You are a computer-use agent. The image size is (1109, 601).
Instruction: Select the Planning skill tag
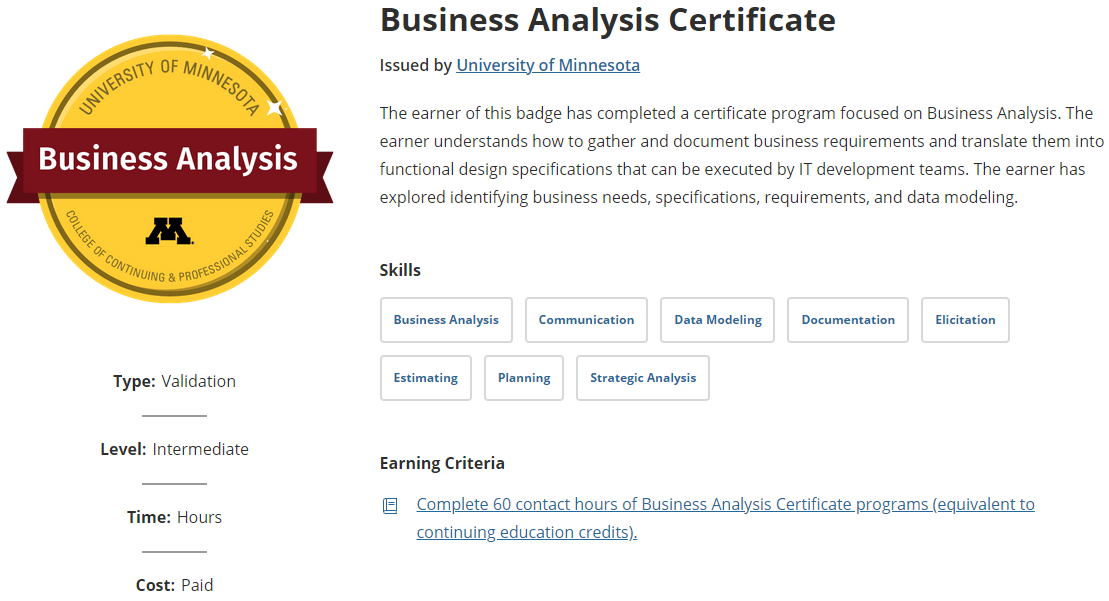pyautogui.click(x=523, y=378)
